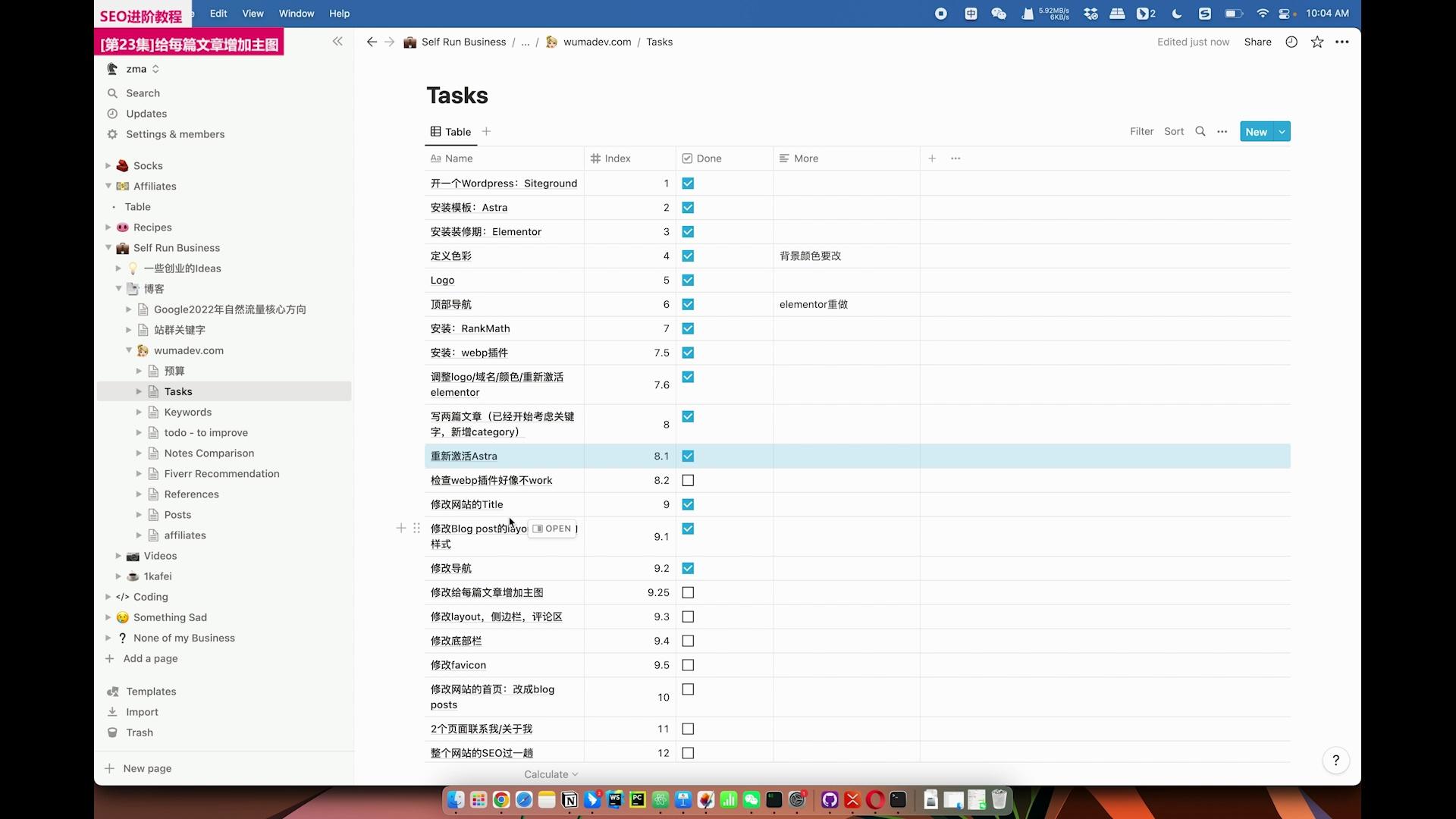Image resolution: width=1456 pixels, height=819 pixels.
Task: Open Control Center in menu bar
Action: point(1285,14)
